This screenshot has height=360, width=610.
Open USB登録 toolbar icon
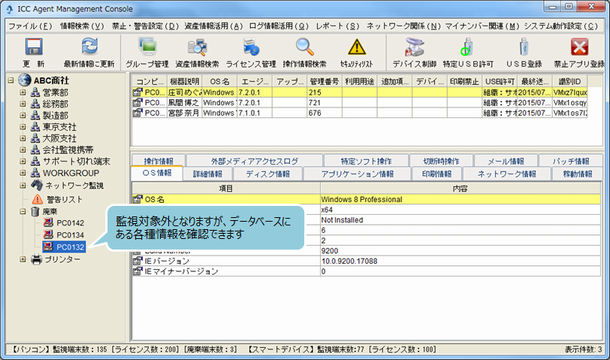tap(524, 47)
